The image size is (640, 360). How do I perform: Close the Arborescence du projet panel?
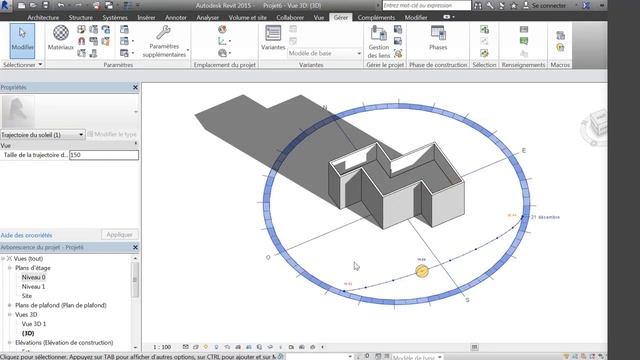point(135,247)
